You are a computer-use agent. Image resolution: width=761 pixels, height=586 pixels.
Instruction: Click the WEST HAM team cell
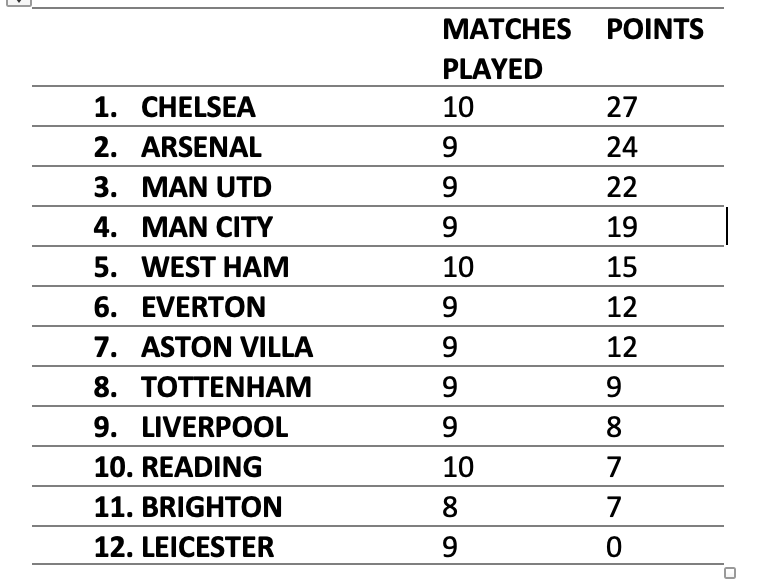215,267
